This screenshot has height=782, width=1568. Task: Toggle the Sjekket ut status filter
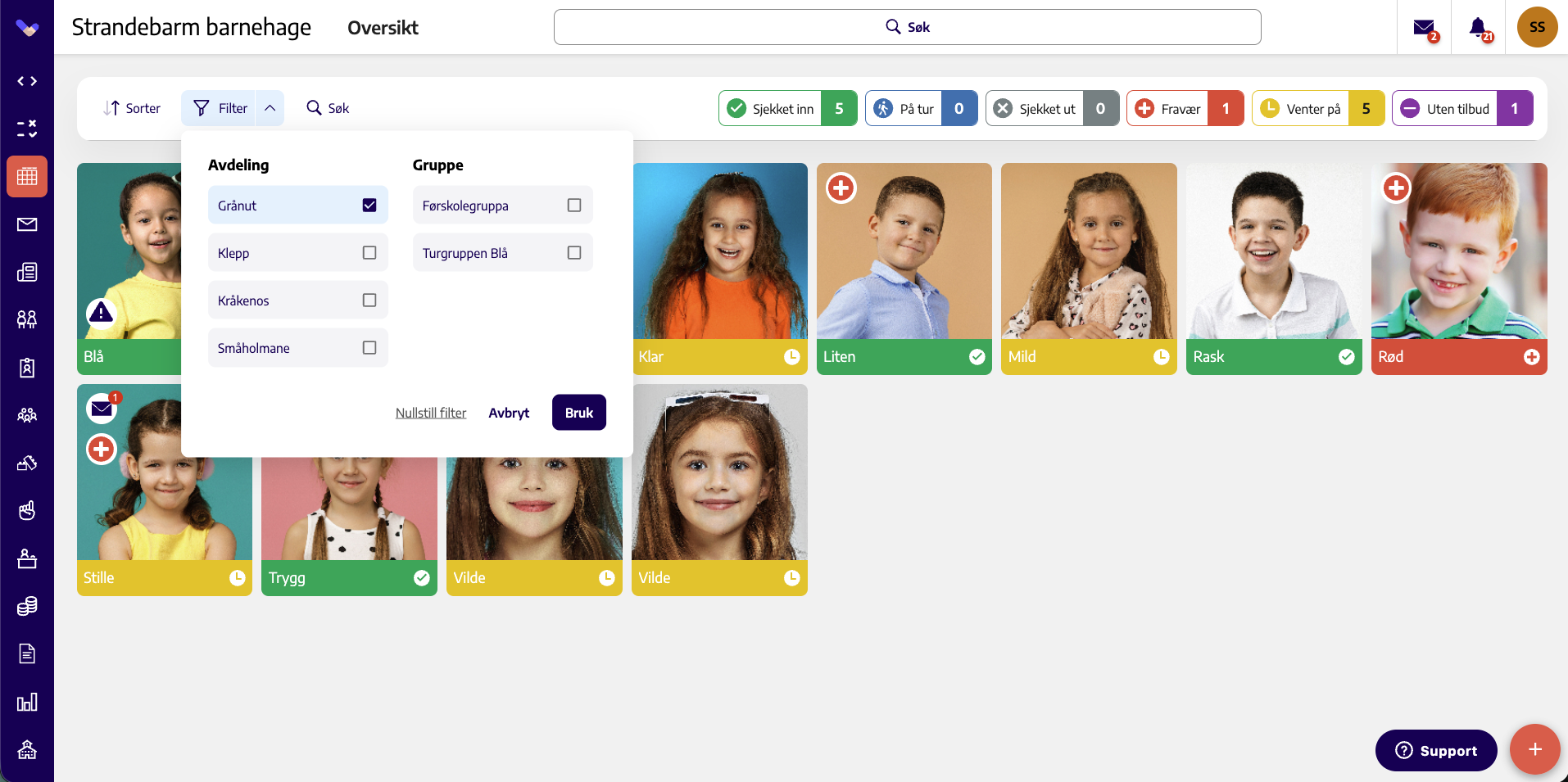pos(1052,108)
